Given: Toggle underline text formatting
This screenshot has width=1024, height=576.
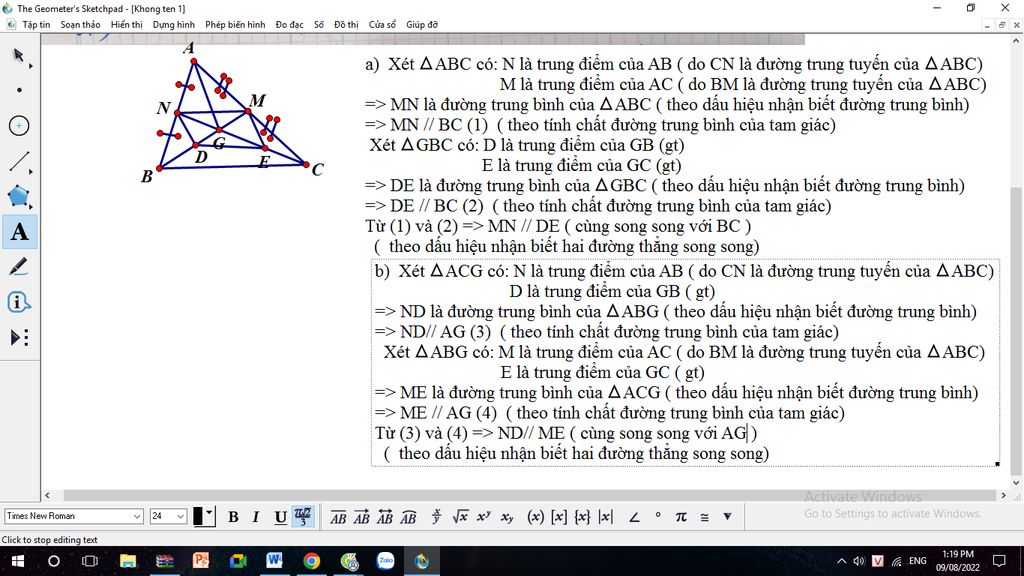Looking at the screenshot, I should [x=280, y=517].
